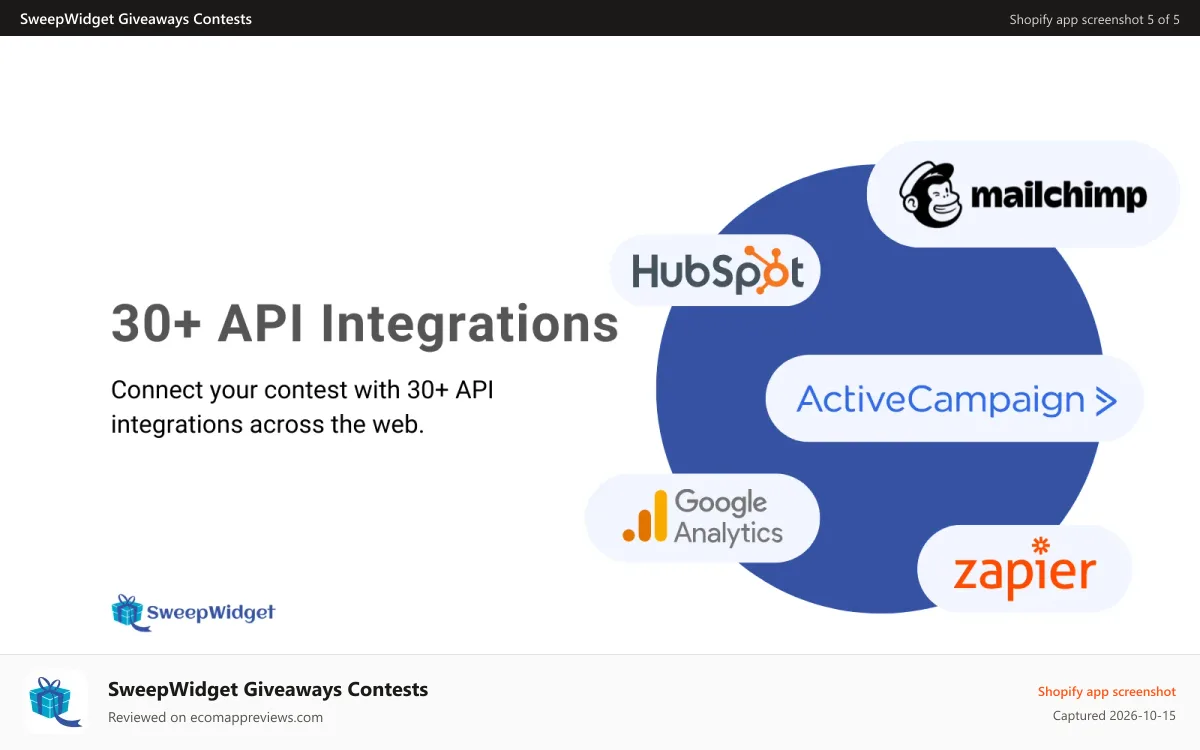
Task: Click the "Captured 2026-10-15" date text
Action: (1114, 716)
